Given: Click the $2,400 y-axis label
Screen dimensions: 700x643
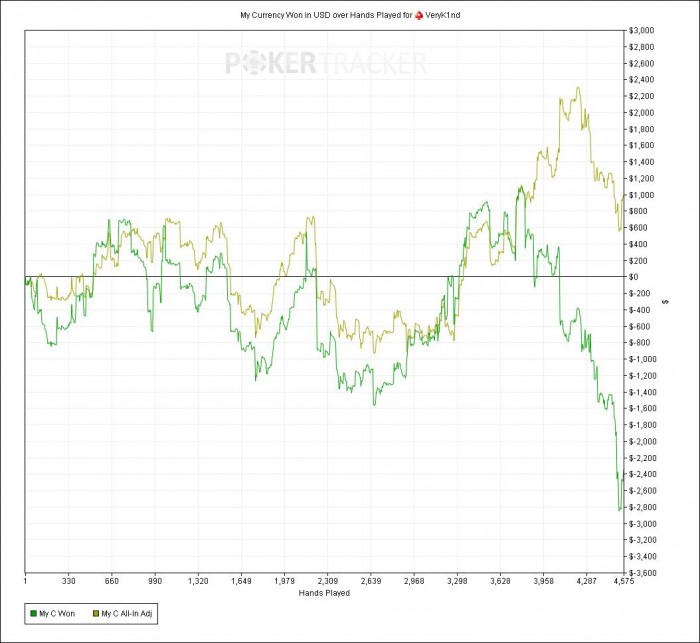Looking at the screenshot, I should (x=642, y=79).
